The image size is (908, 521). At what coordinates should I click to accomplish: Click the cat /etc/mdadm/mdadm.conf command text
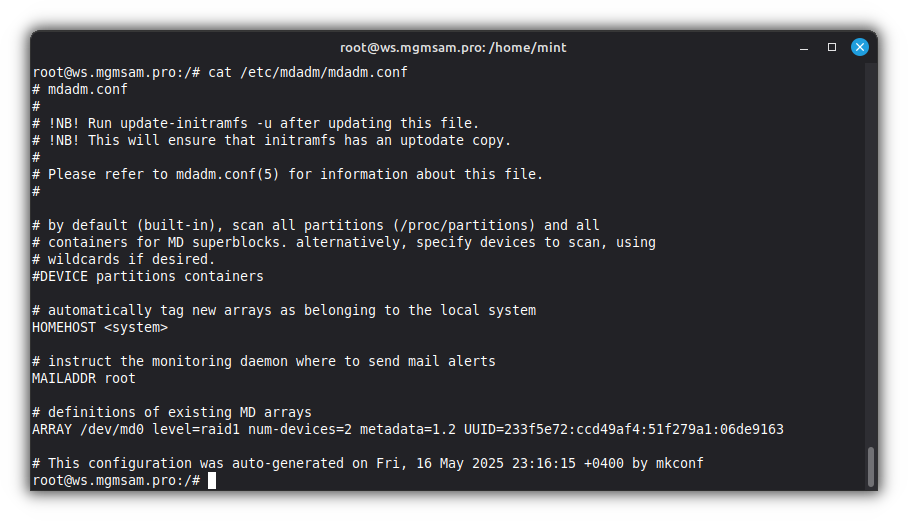click(x=308, y=73)
